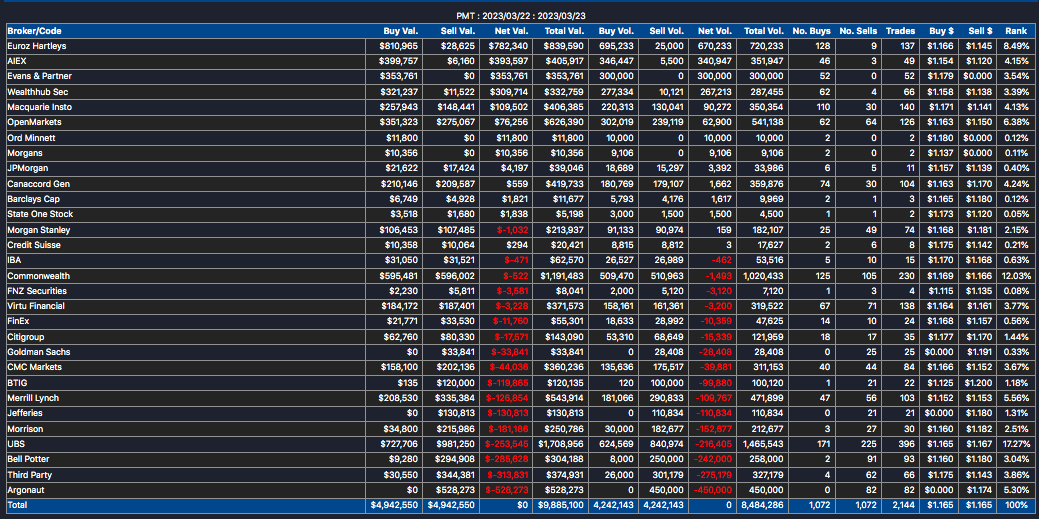Click Euroz Hartleys buy value $810,965
This screenshot has width=1039, height=519.
399,46
